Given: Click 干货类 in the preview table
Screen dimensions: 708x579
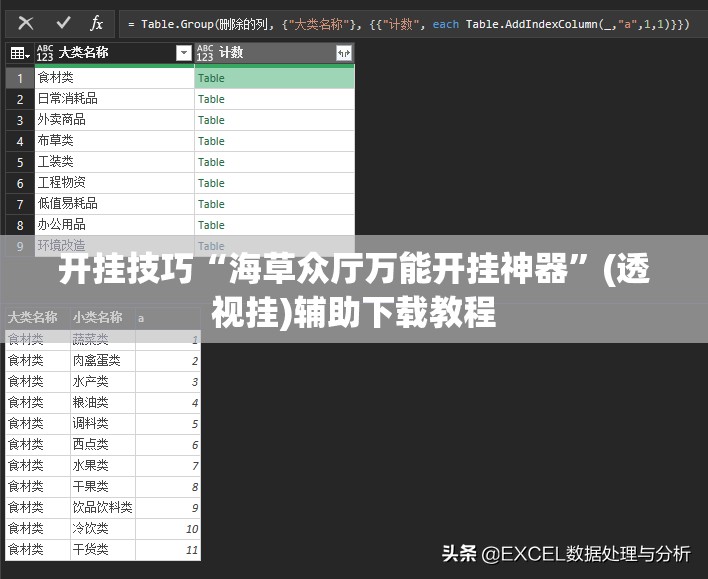Looking at the screenshot, I should [90, 550].
